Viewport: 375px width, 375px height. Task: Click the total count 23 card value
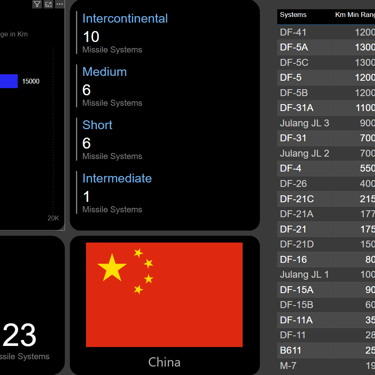pyautogui.click(x=20, y=335)
